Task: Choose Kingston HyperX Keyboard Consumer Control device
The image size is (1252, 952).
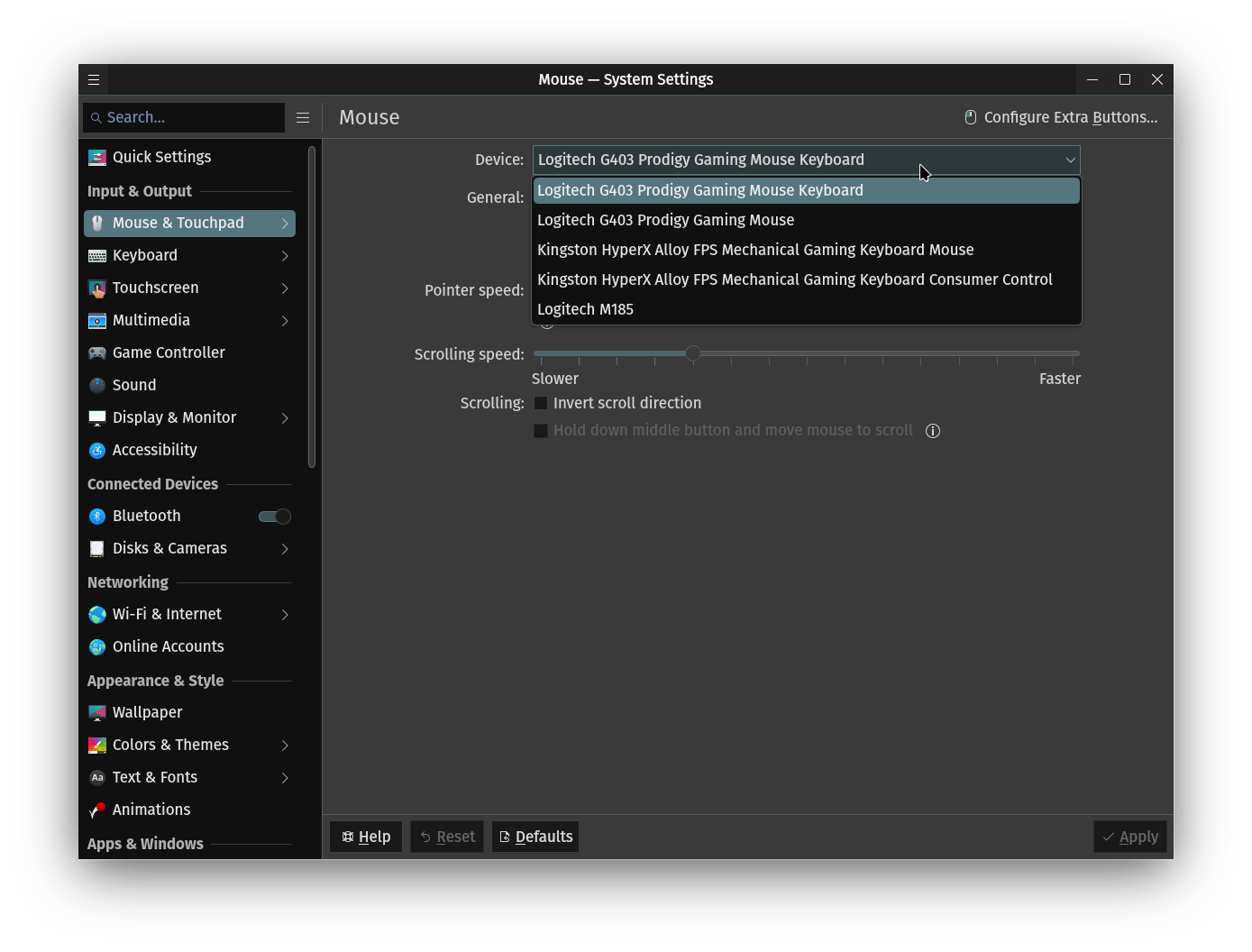Action: pos(807,279)
